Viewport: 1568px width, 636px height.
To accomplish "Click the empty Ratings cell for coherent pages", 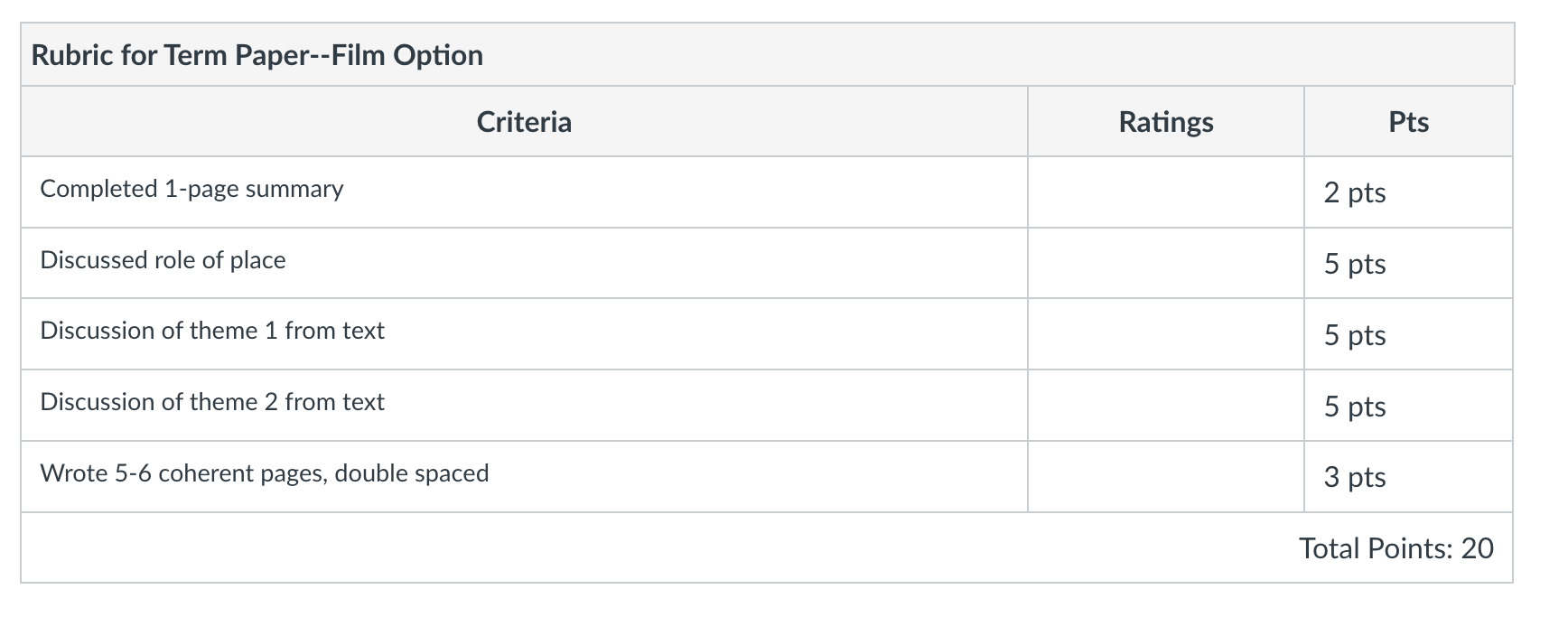I will (x=1166, y=477).
